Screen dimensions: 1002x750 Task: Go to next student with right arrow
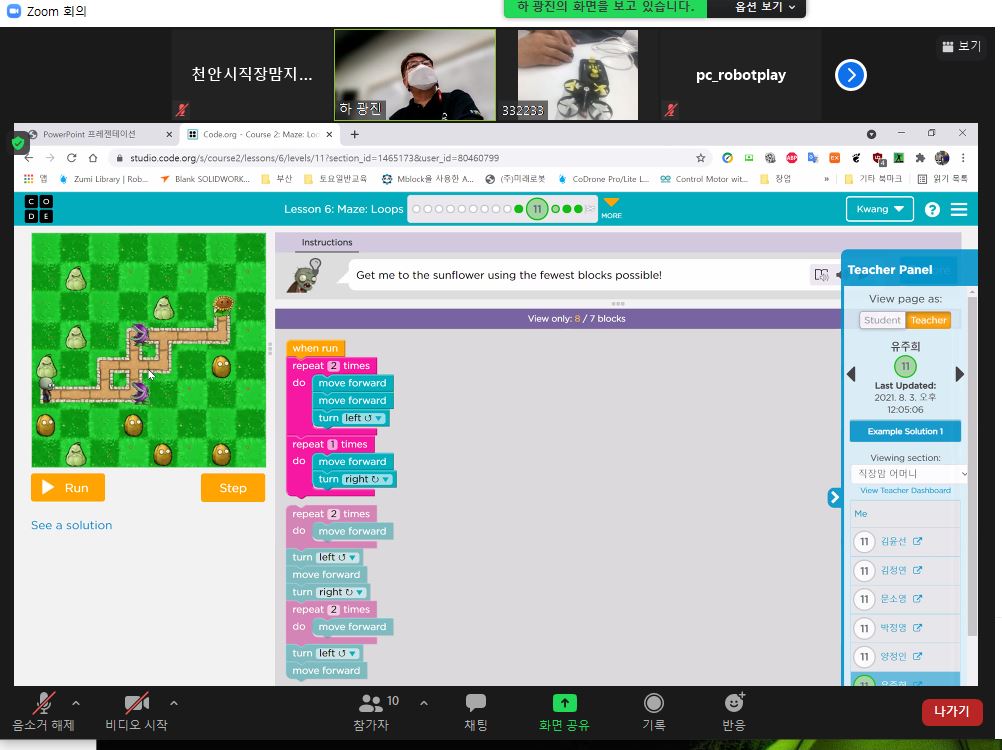coord(959,374)
